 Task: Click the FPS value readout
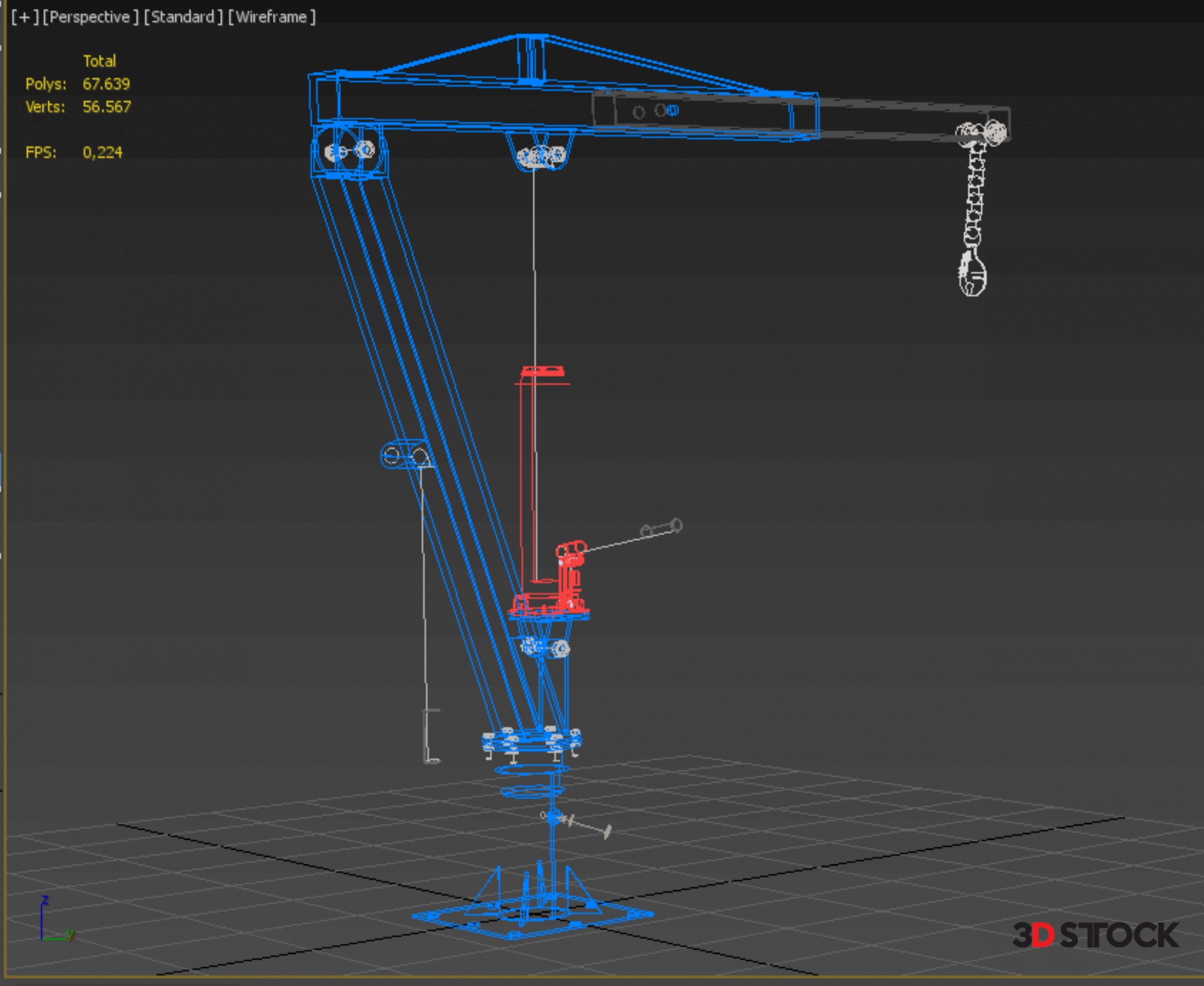click(x=102, y=152)
